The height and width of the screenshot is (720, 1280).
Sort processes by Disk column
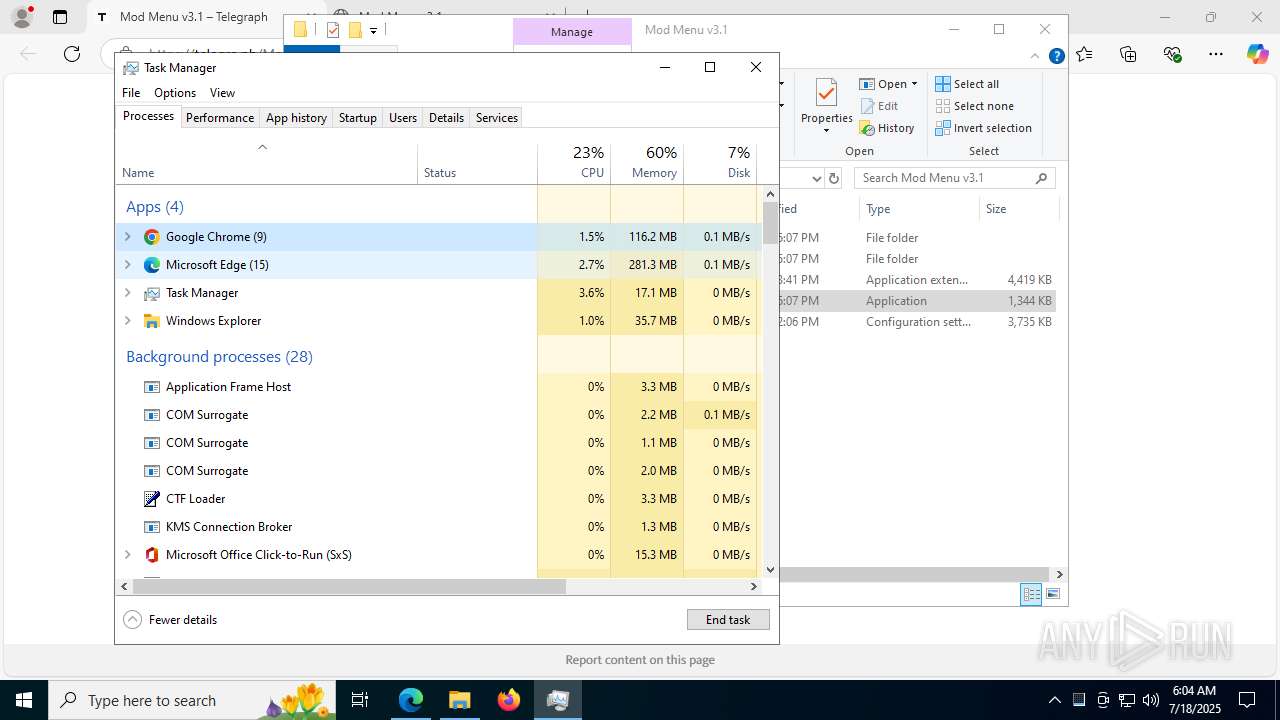pyautogui.click(x=720, y=163)
